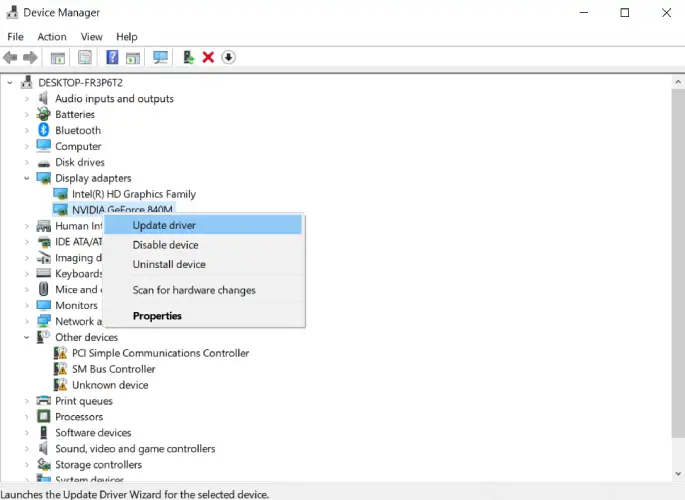Collapse the Display adapters category
Screen dimensions: 685x500
pyautogui.click(x=27, y=178)
